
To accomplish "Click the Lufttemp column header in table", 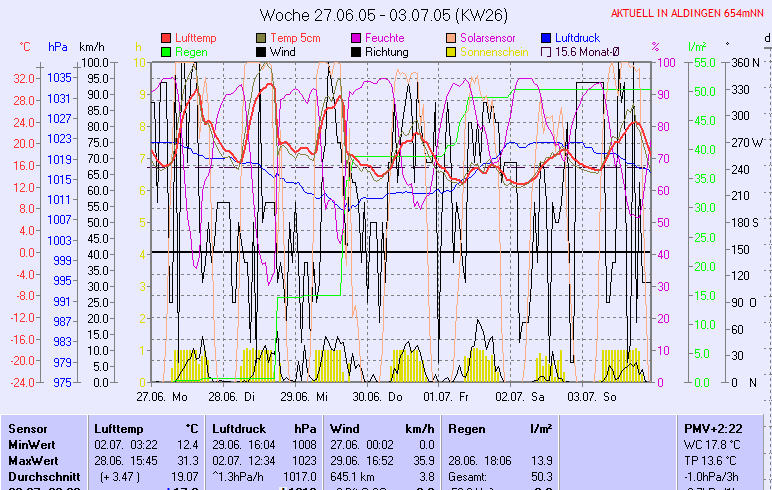I will (118, 428).
